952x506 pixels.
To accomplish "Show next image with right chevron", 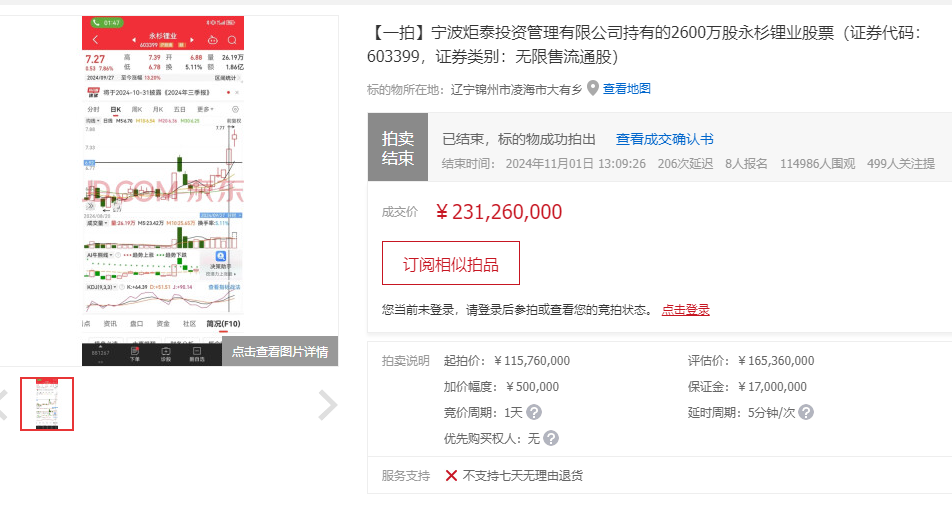I will click(x=327, y=404).
